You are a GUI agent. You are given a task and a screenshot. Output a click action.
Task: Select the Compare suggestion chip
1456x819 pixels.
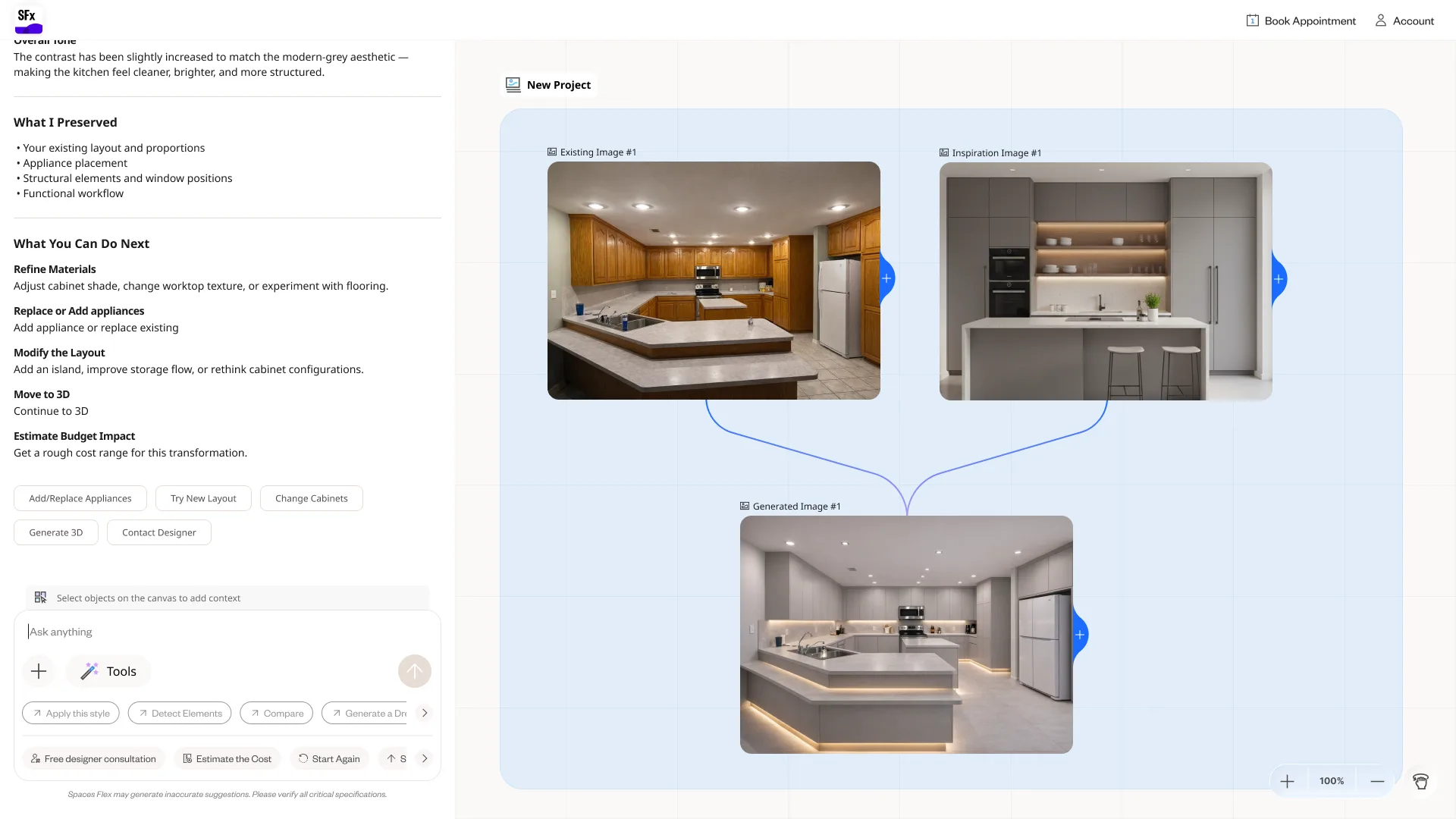tap(277, 713)
